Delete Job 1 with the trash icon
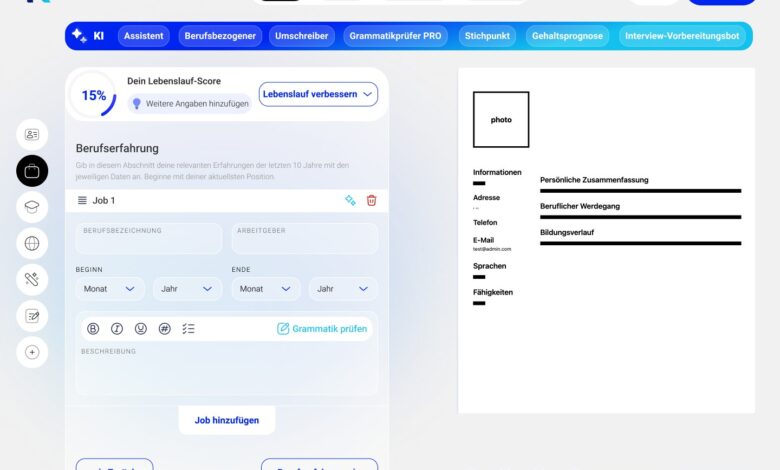780x470 pixels. click(371, 200)
